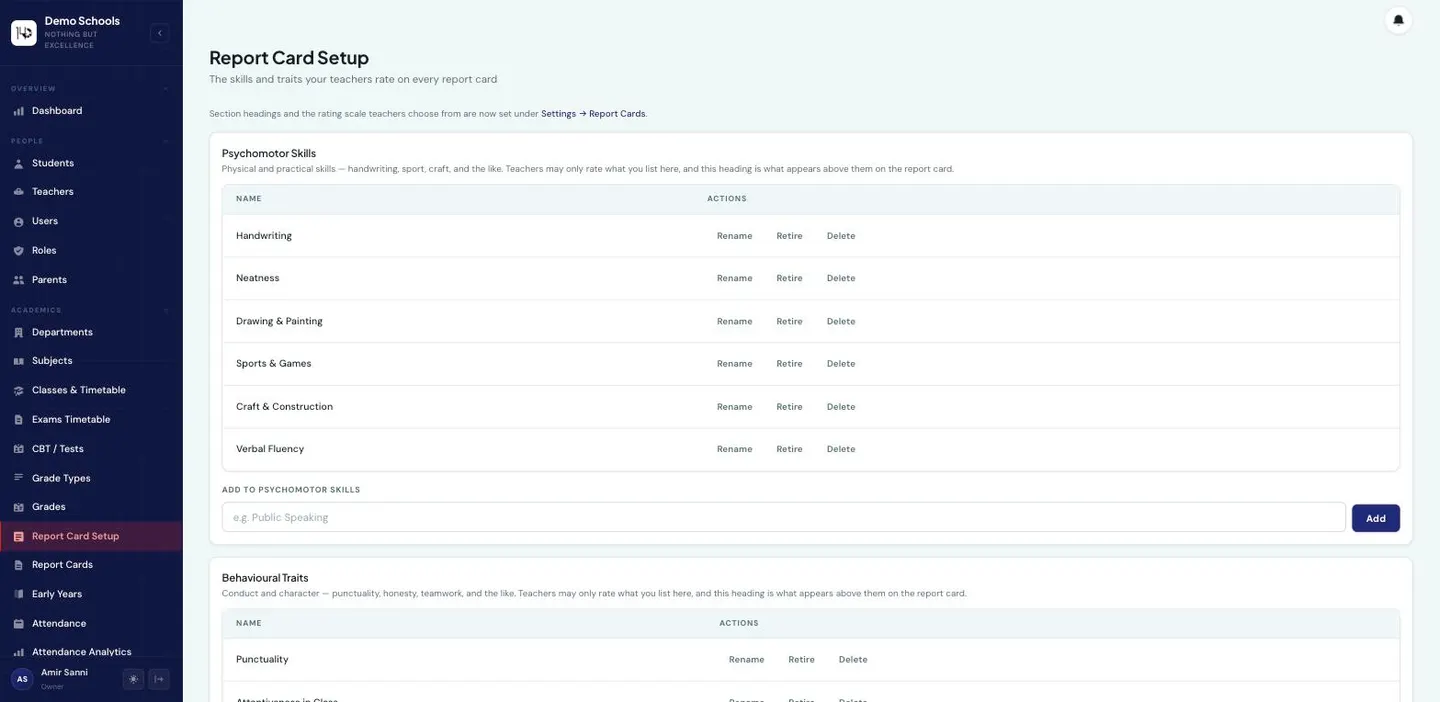This screenshot has width=1440, height=702.
Task: Follow the Settings → Report Cards link
Action: pyautogui.click(x=593, y=114)
